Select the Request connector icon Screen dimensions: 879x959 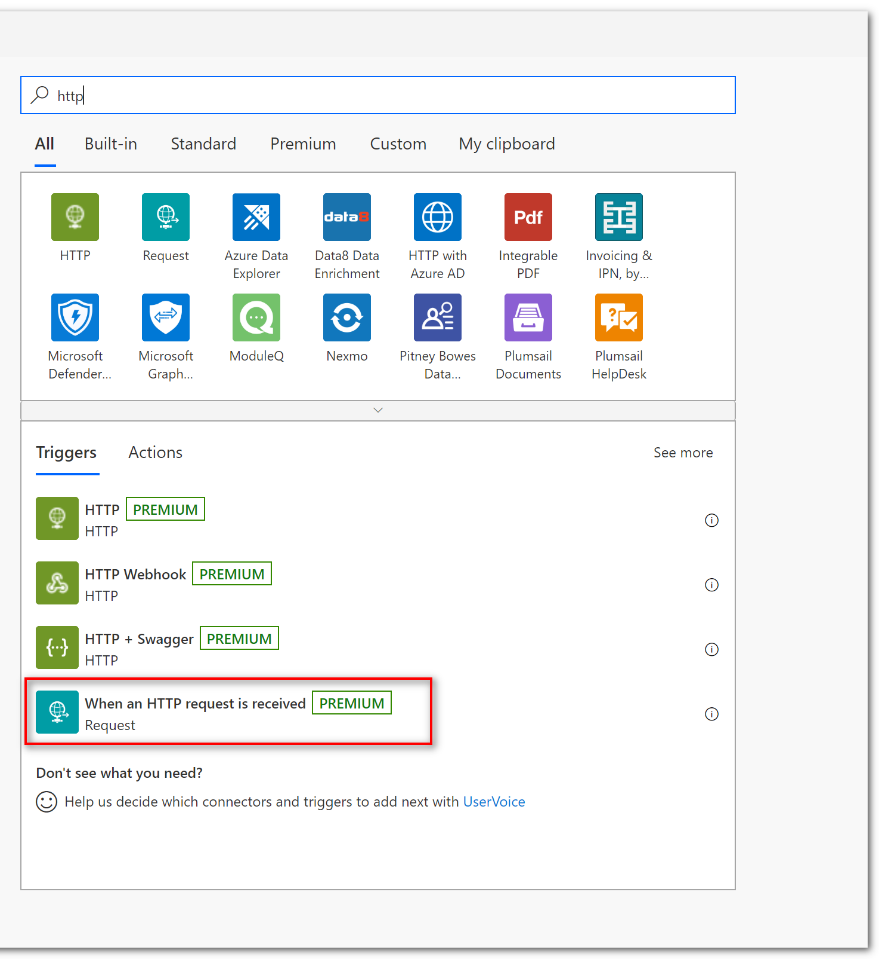coord(166,217)
